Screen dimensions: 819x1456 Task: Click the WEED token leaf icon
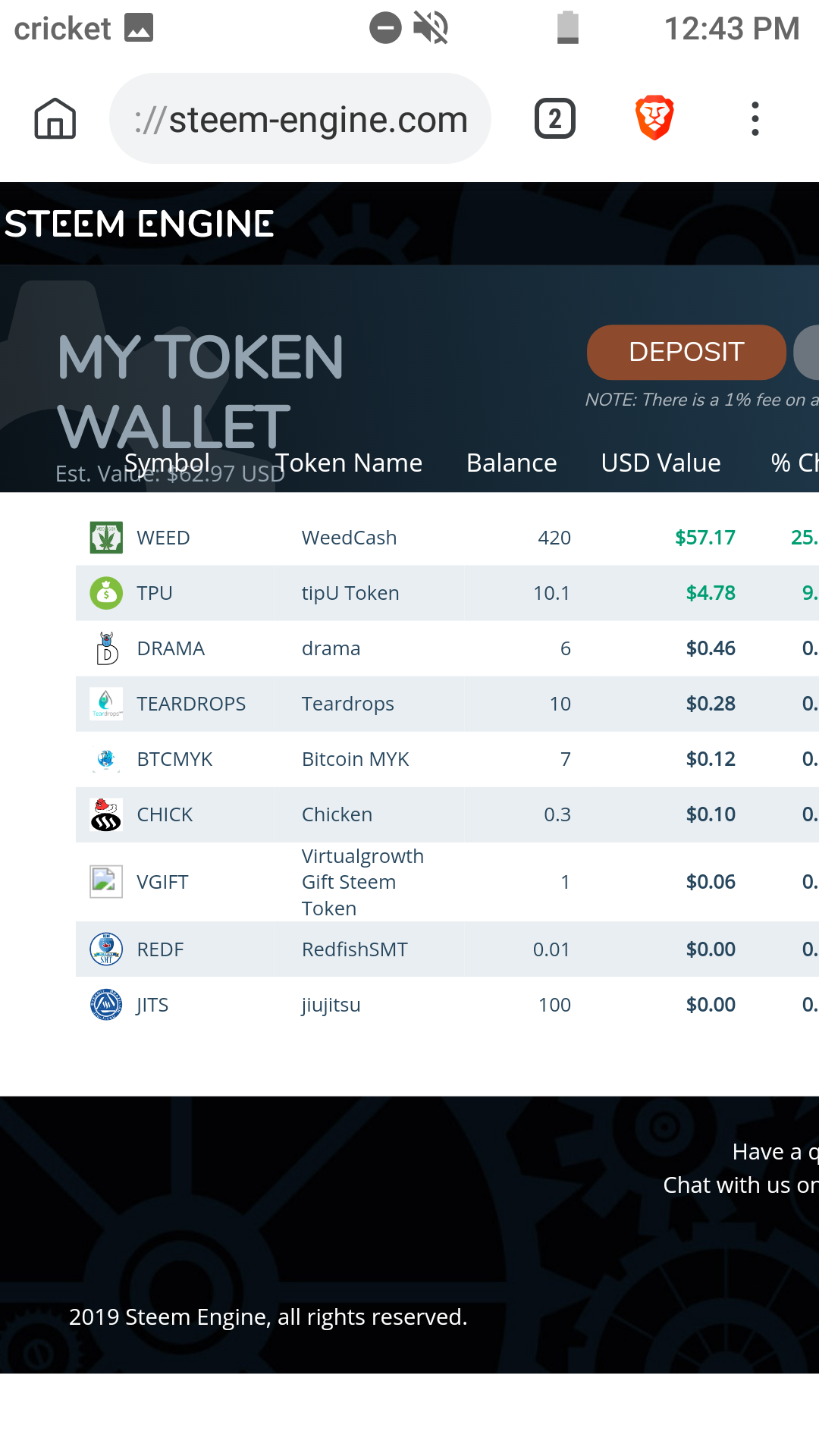tap(106, 538)
